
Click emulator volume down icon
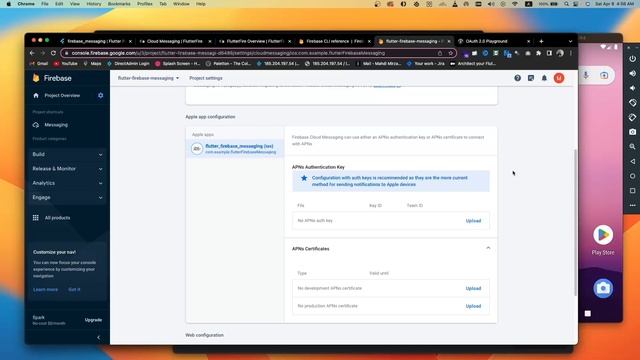(x=632, y=88)
